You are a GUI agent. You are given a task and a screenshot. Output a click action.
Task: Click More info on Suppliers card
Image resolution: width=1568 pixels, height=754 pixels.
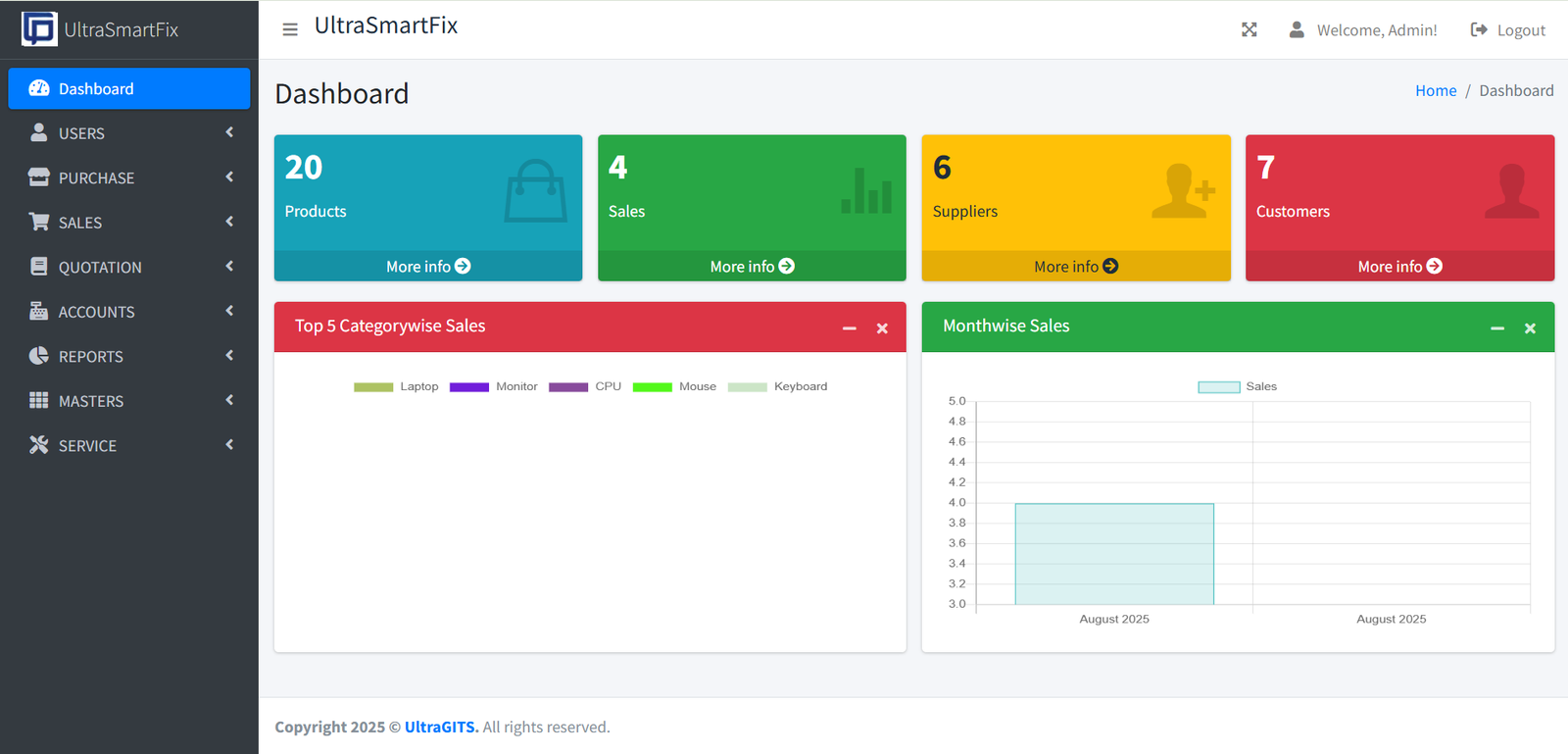[x=1076, y=266]
